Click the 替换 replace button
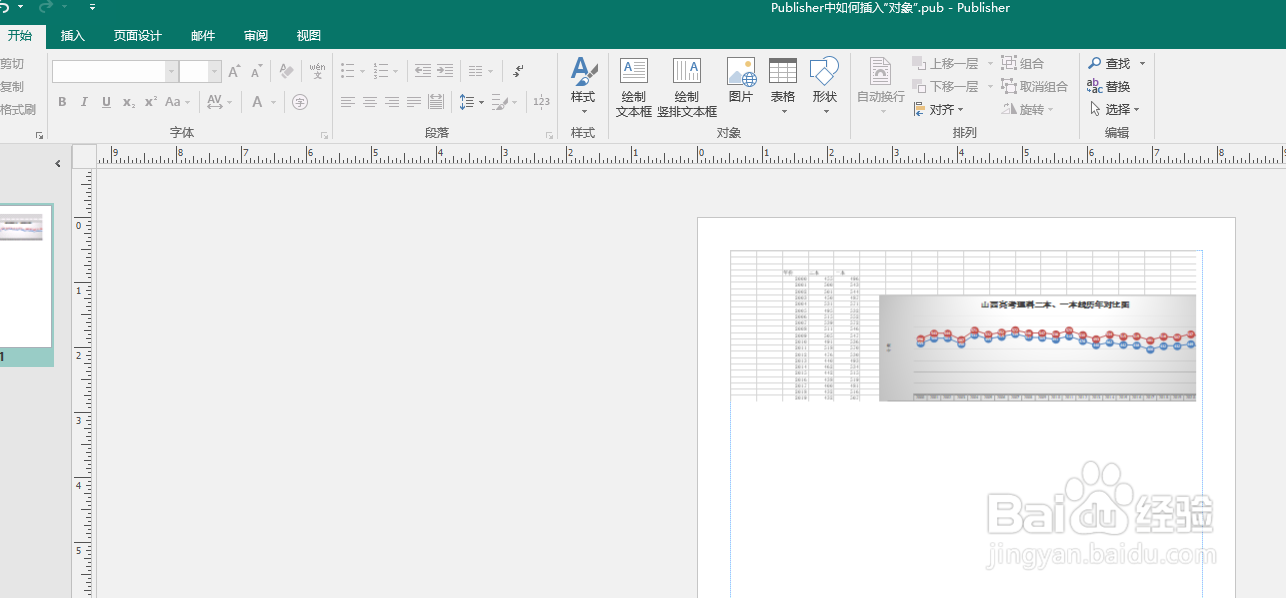 coord(1109,86)
